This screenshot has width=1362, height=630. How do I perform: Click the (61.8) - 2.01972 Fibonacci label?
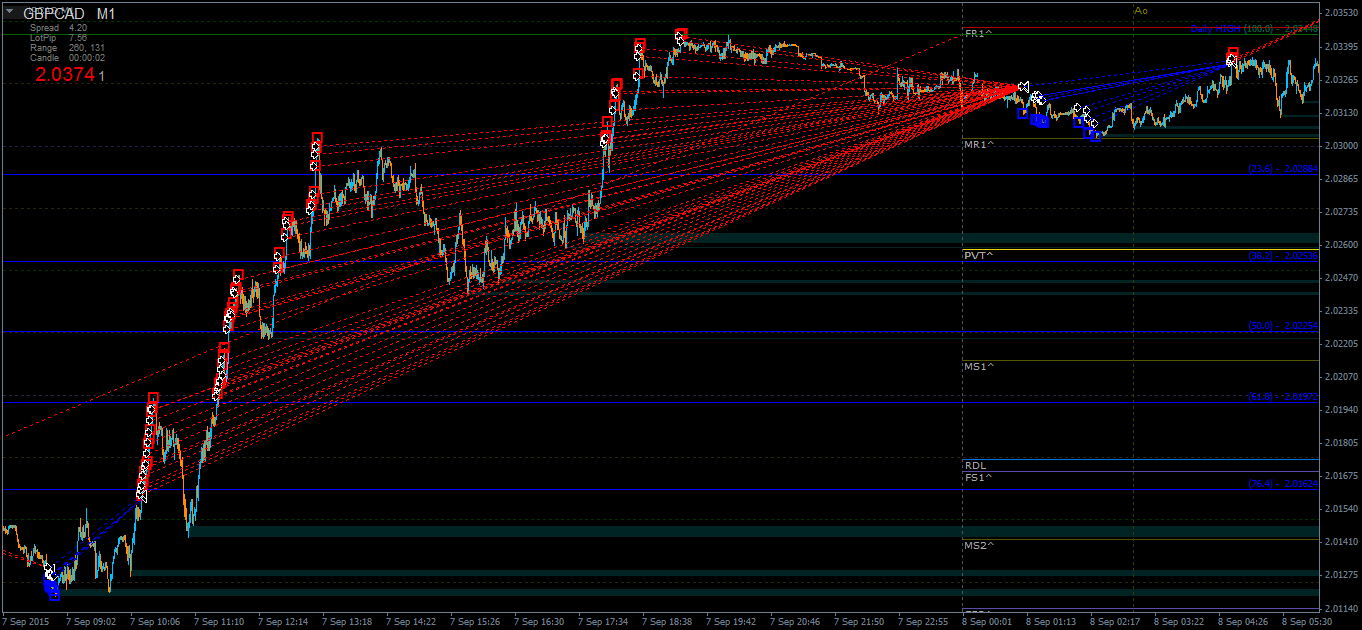(x=1283, y=397)
